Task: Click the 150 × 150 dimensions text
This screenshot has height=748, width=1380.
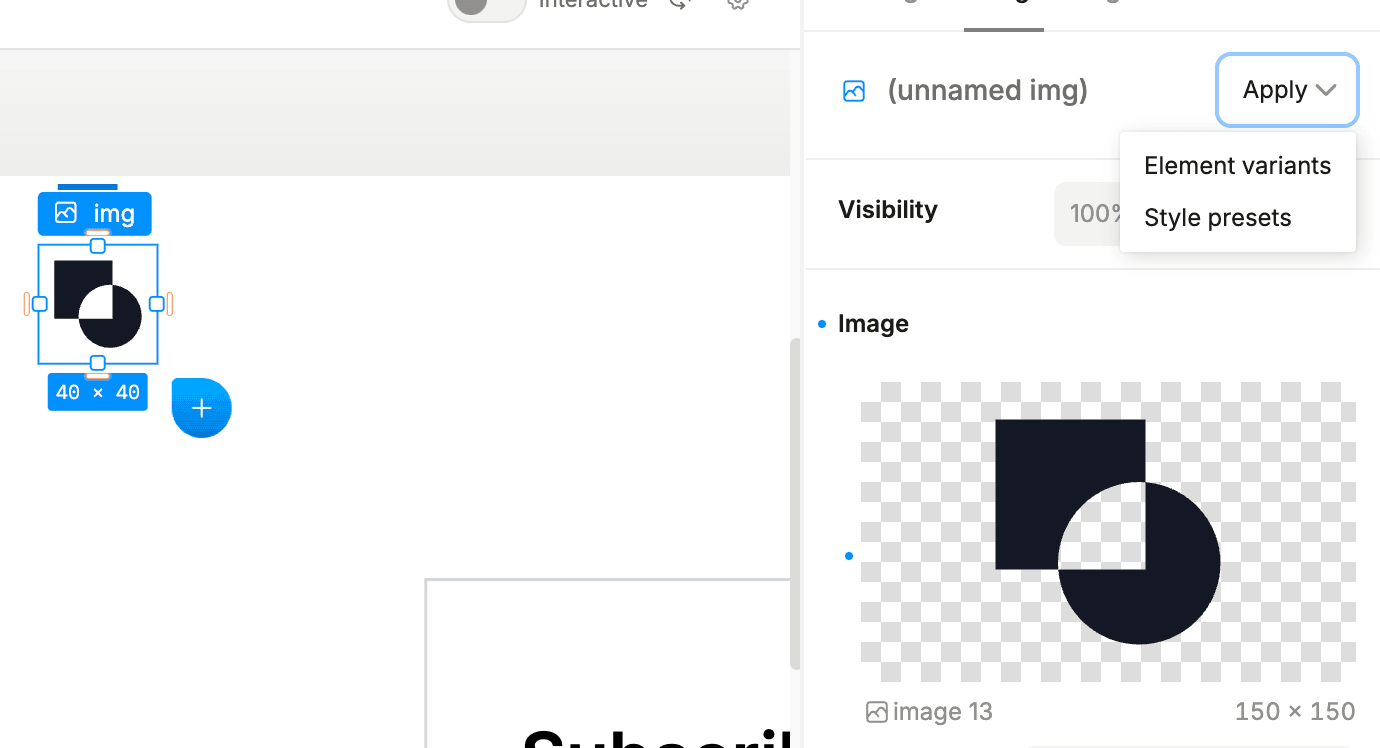Action: (x=1295, y=712)
